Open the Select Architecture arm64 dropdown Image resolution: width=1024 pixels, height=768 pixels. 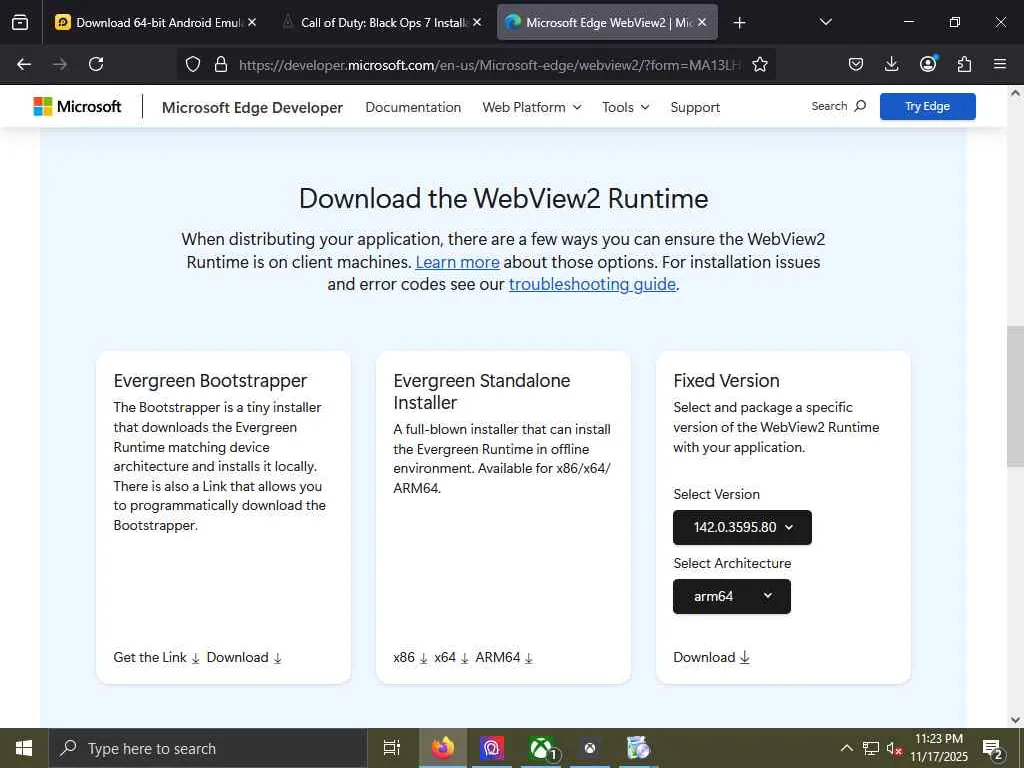coord(731,596)
